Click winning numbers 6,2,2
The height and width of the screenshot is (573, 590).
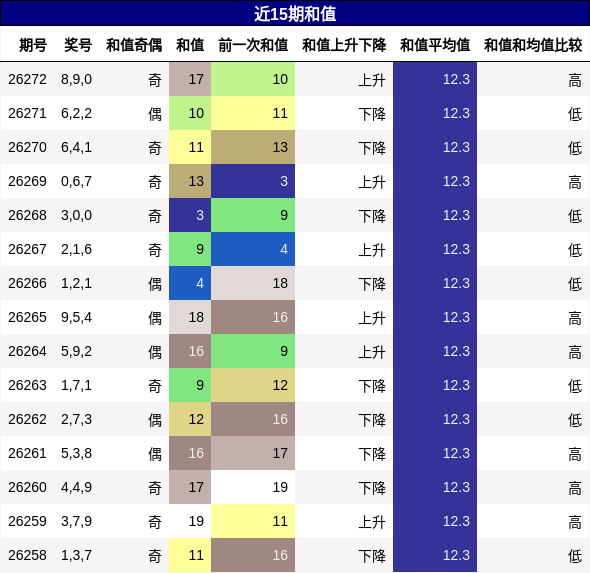pos(76,113)
